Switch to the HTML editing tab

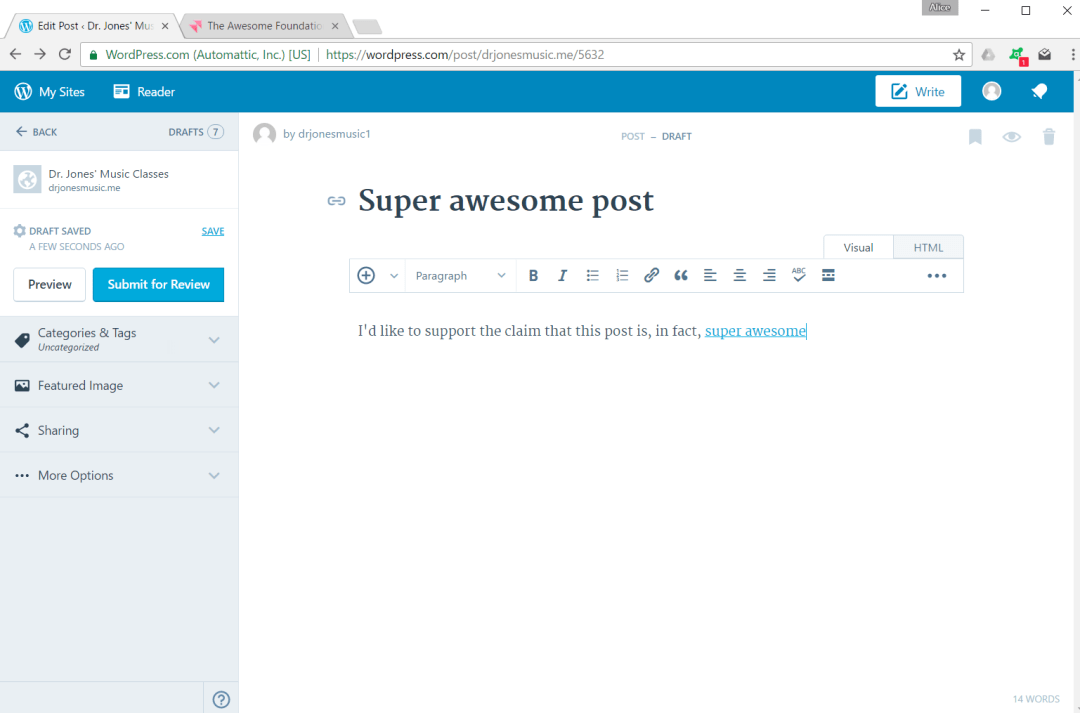point(928,247)
